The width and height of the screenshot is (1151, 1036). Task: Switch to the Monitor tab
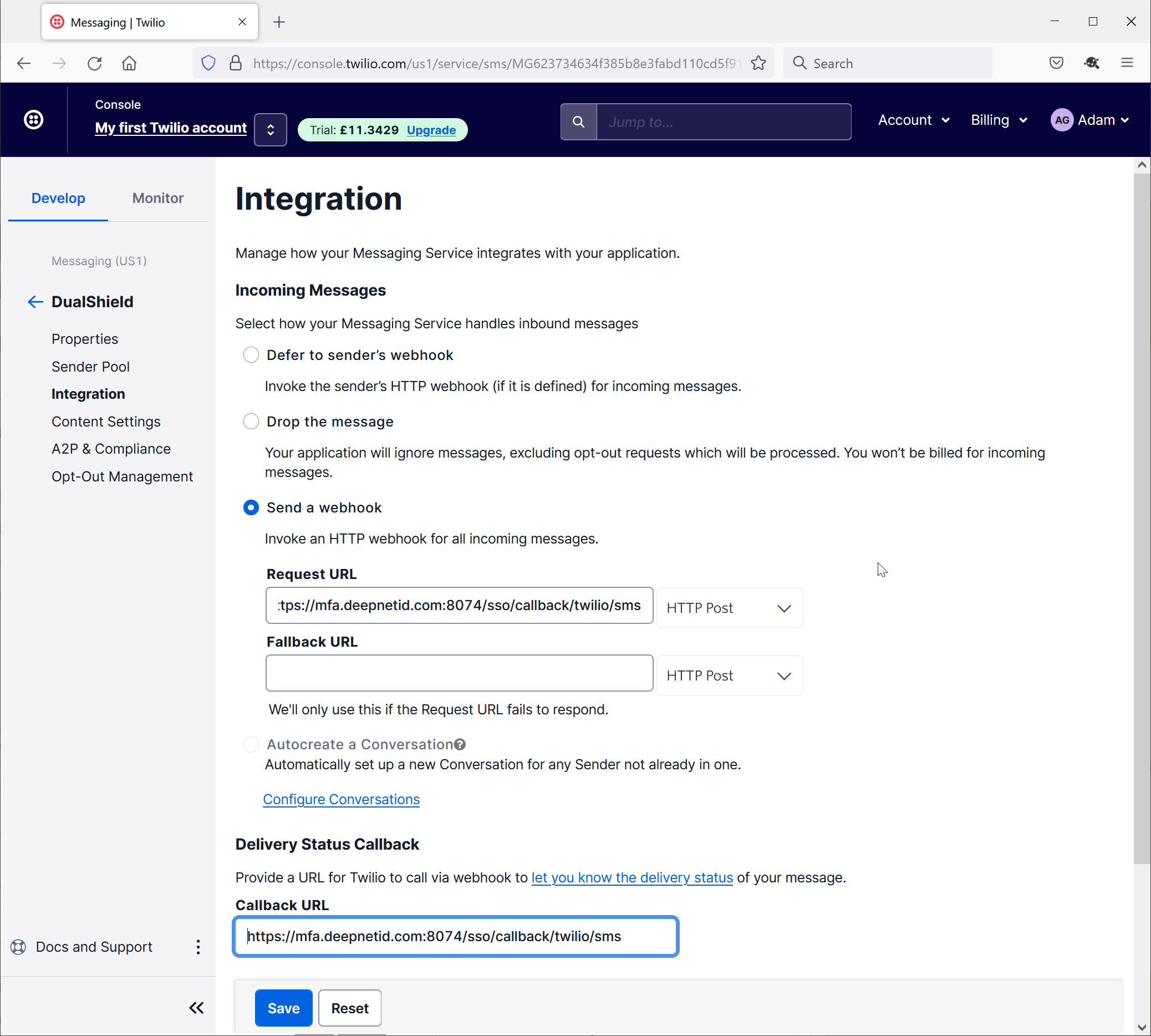[x=157, y=198]
